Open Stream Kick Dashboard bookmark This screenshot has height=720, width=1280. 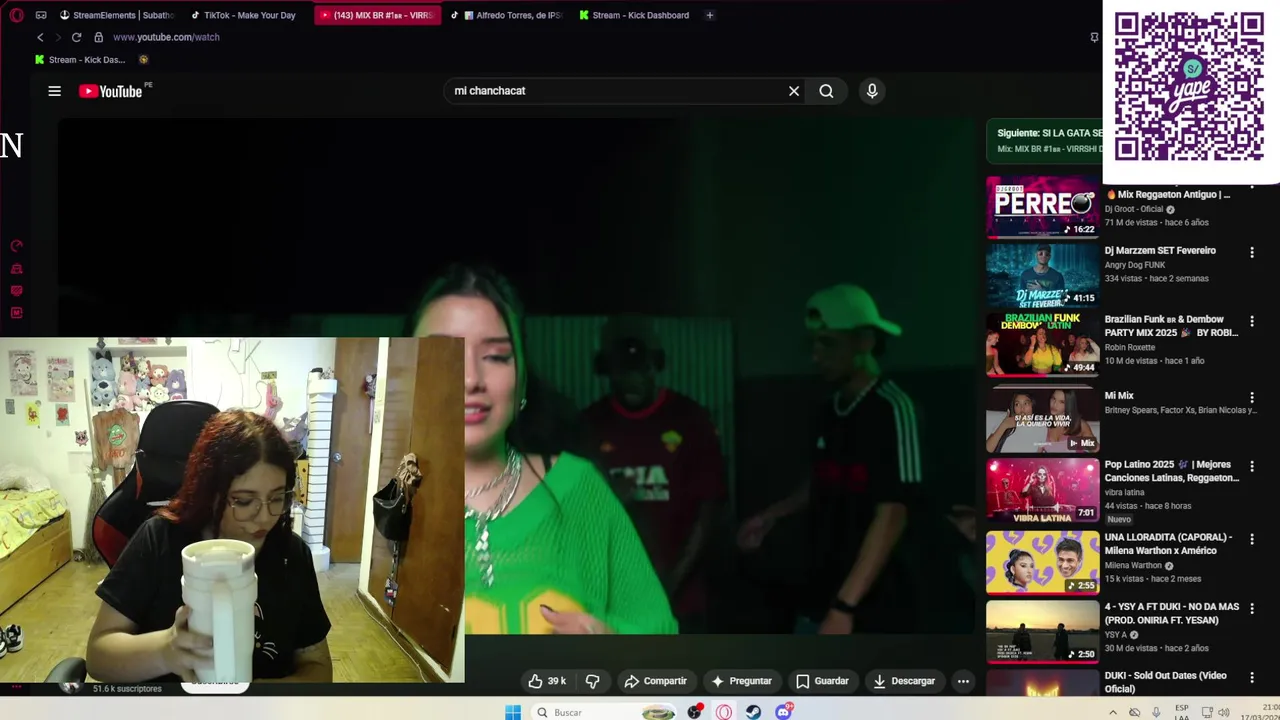pyautogui.click(x=80, y=59)
